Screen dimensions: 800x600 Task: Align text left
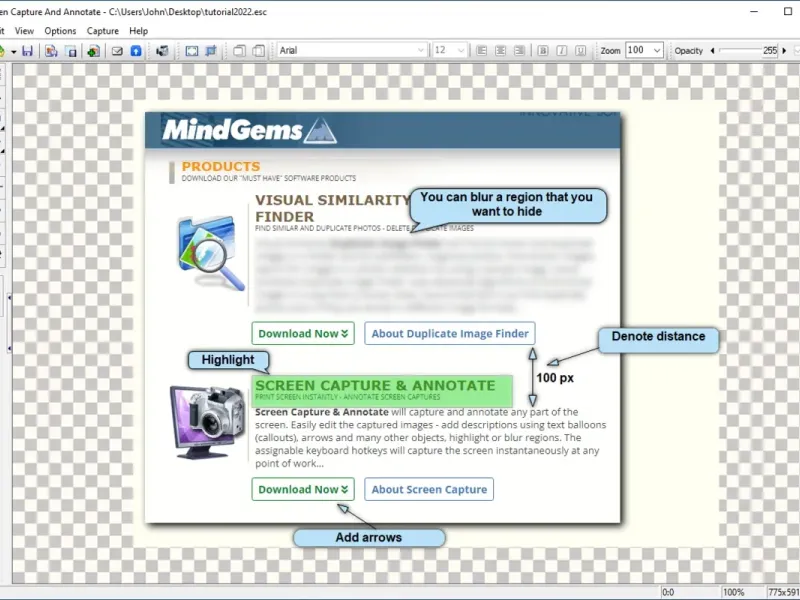click(481, 51)
